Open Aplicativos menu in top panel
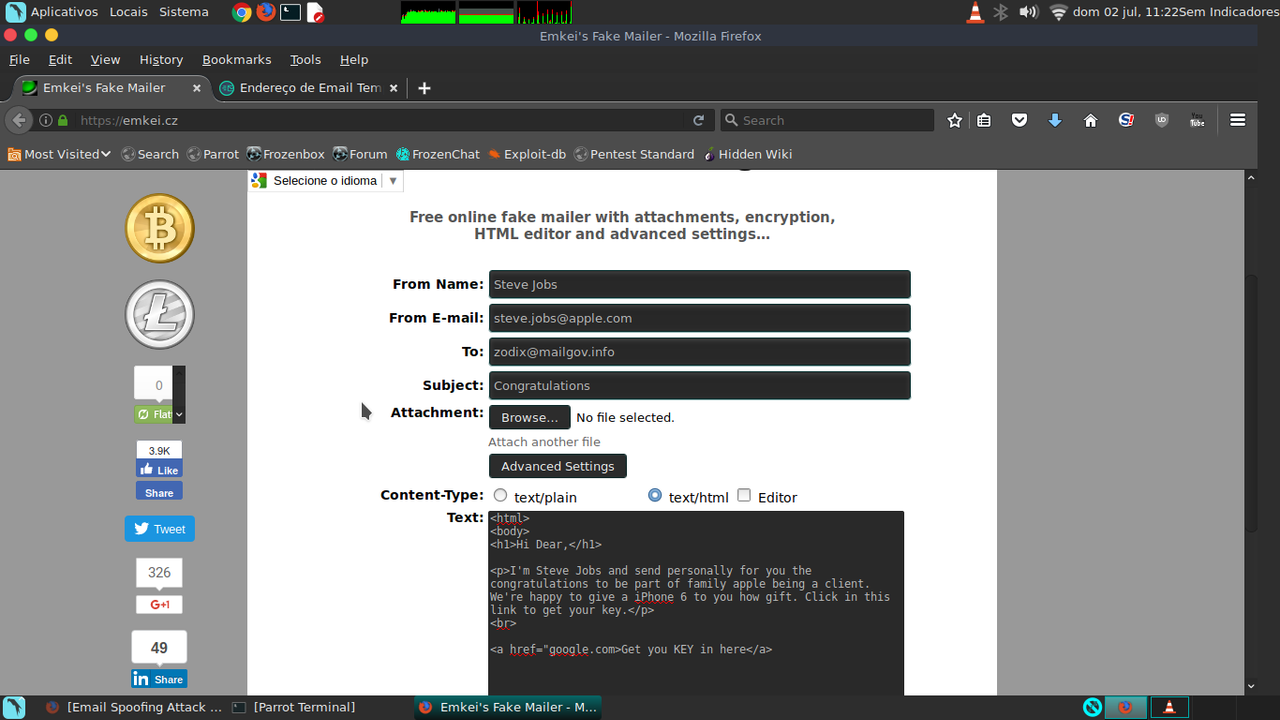The image size is (1280, 720). coord(64,12)
